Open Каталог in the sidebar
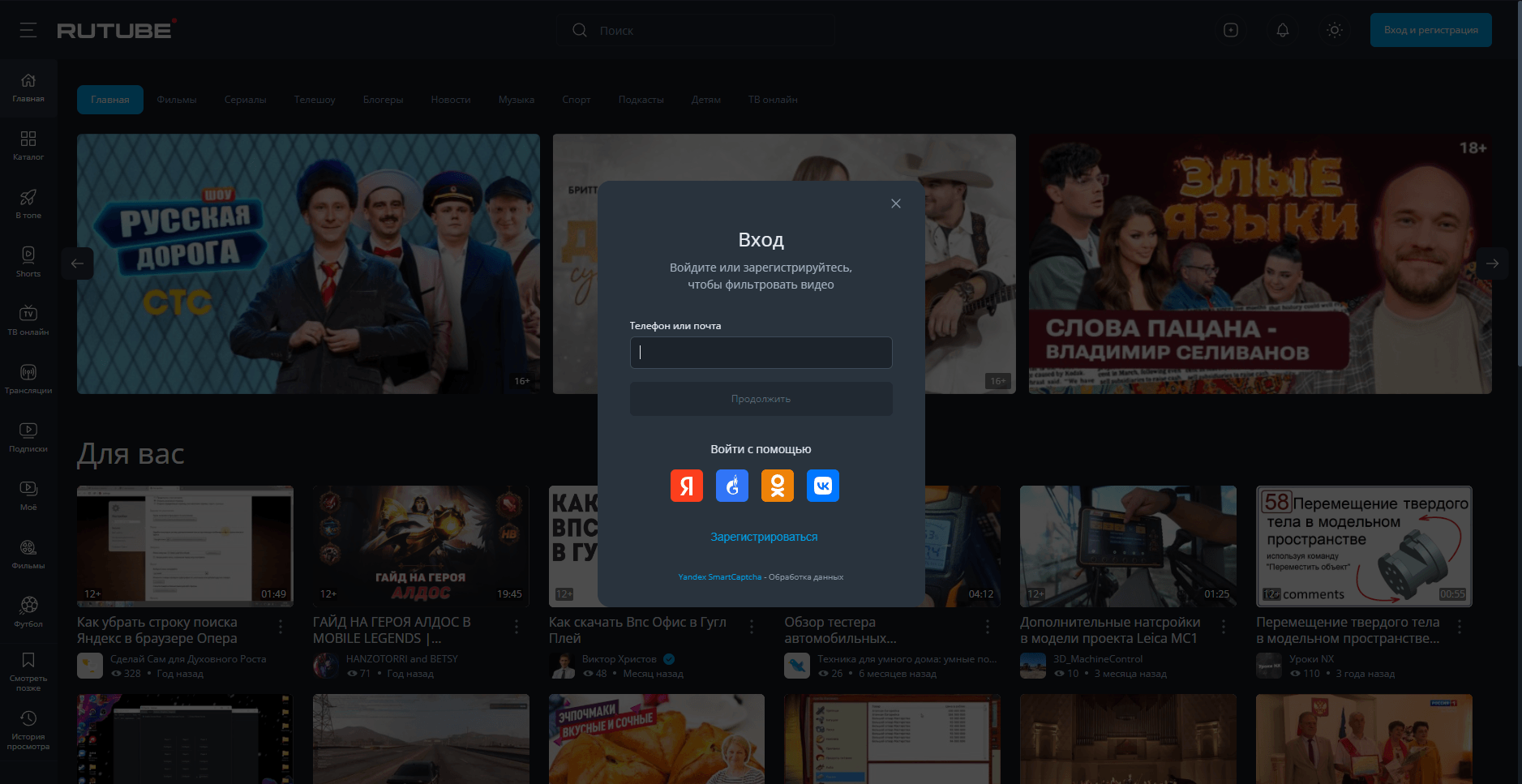Screen dimensions: 1522x784 pyautogui.click(x=28, y=147)
